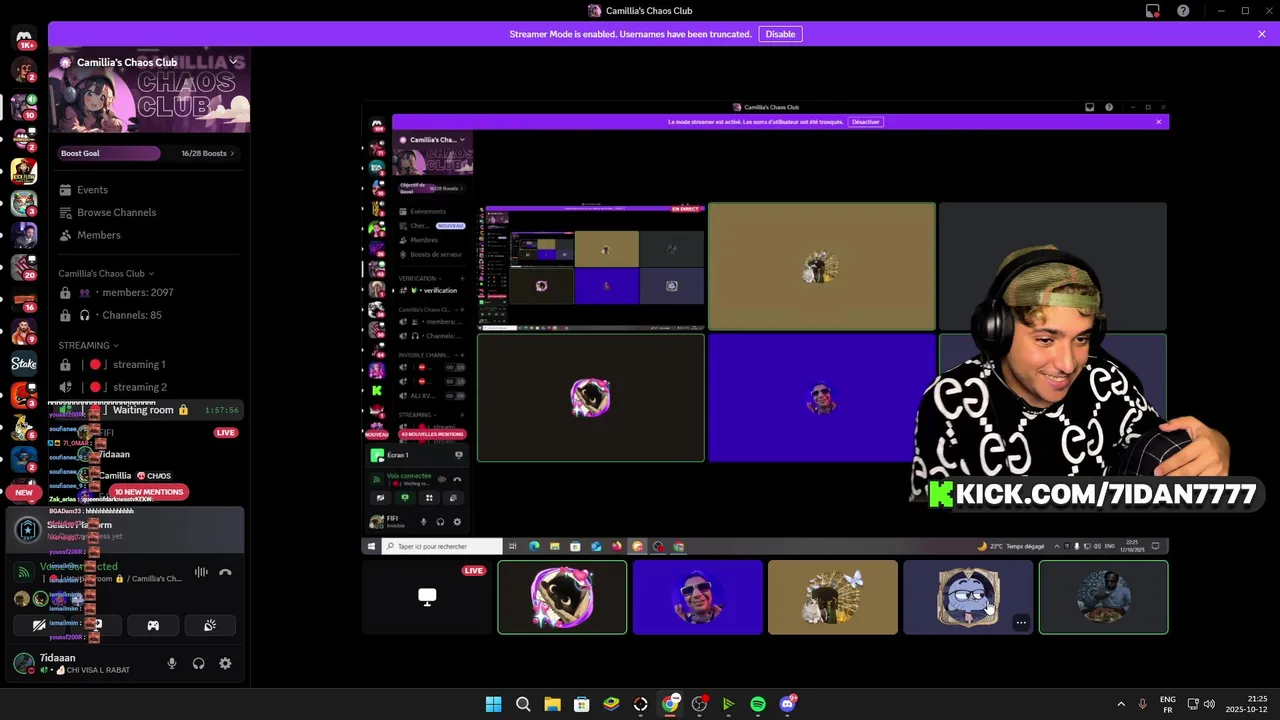Open the ENG FR language switcher

point(1168,704)
